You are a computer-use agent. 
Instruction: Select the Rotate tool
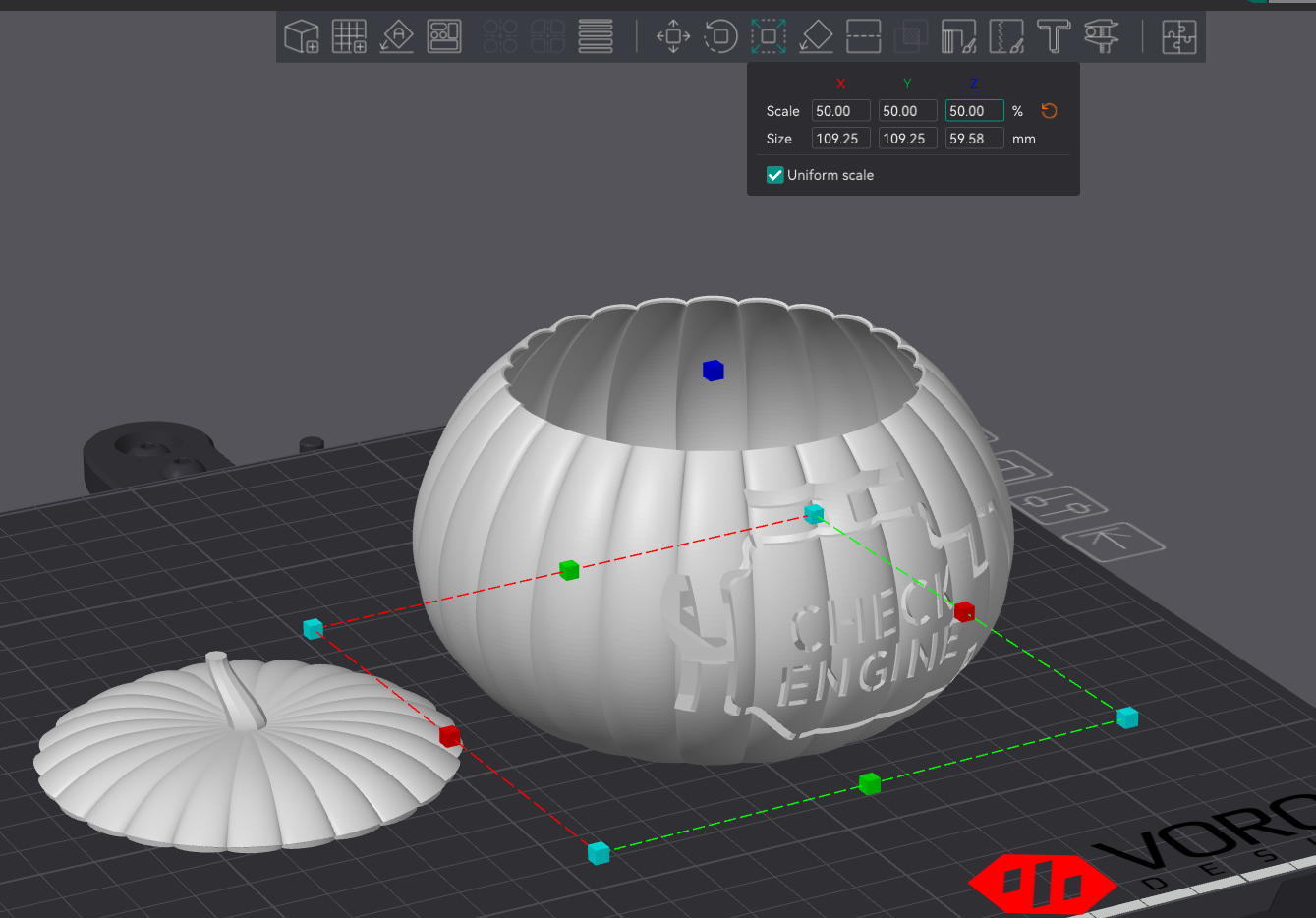pyautogui.click(x=720, y=37)
